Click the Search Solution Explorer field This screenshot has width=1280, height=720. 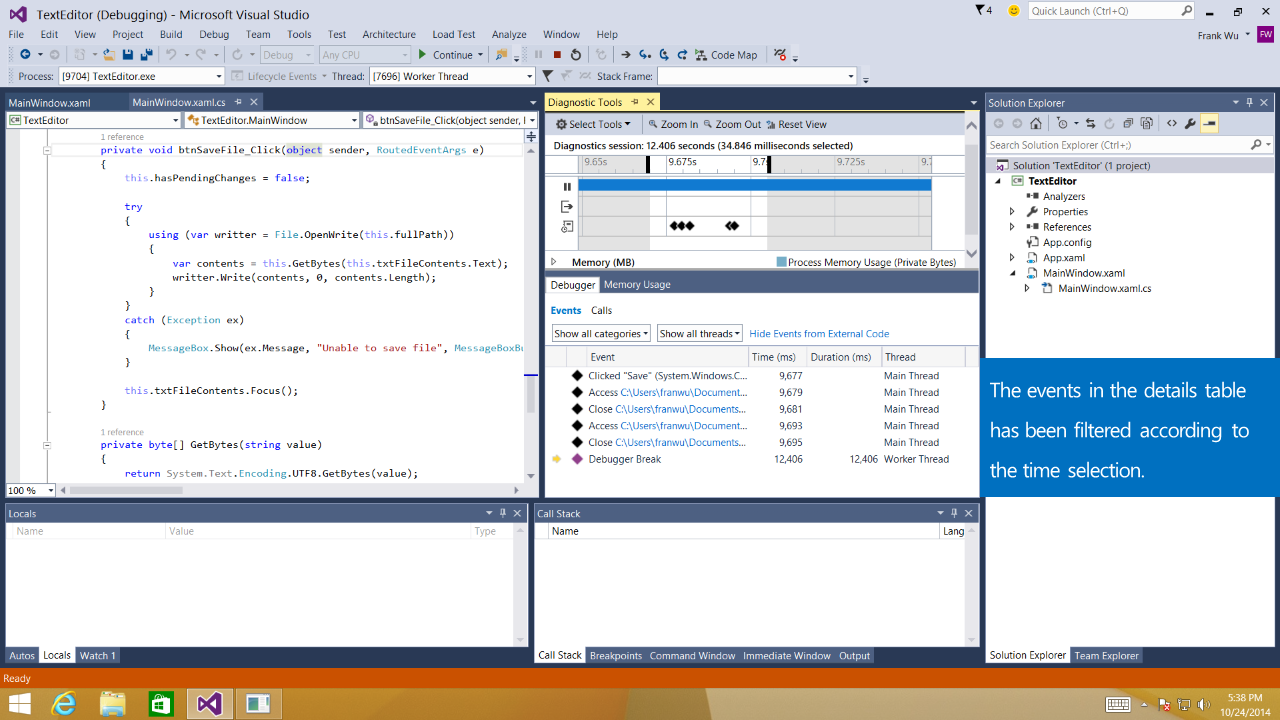coord(1129,145)
